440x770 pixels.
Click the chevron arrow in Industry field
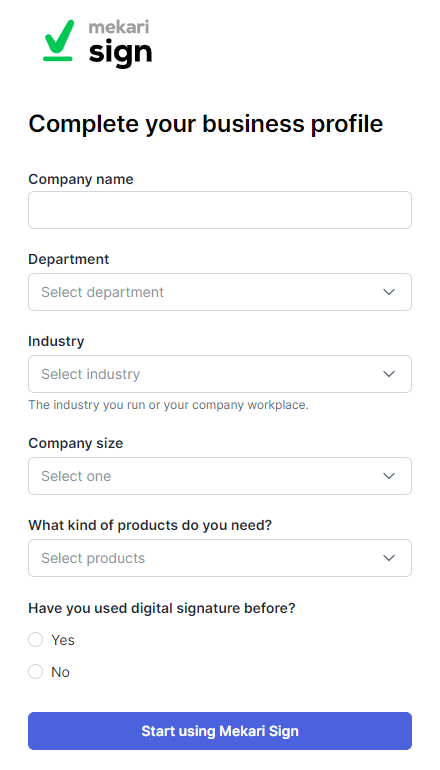point(389,374)
